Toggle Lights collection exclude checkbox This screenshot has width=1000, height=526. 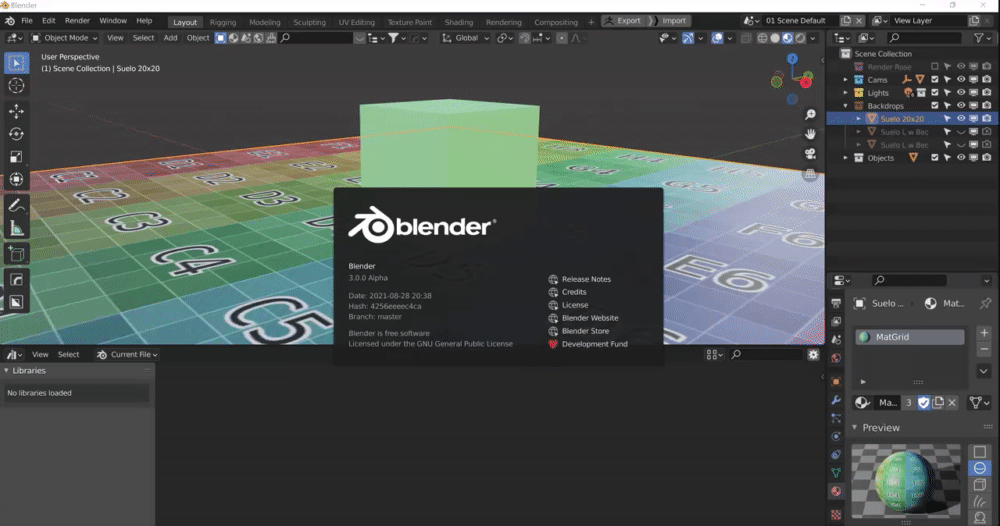(935, 92)
